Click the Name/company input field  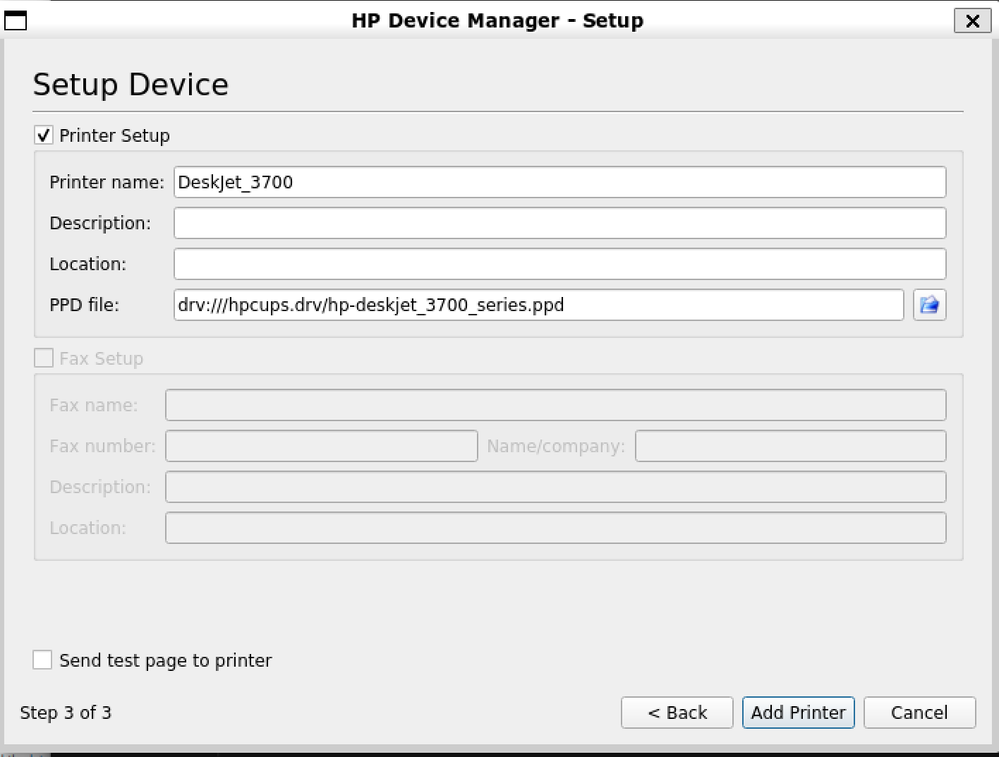click(790, 446)
